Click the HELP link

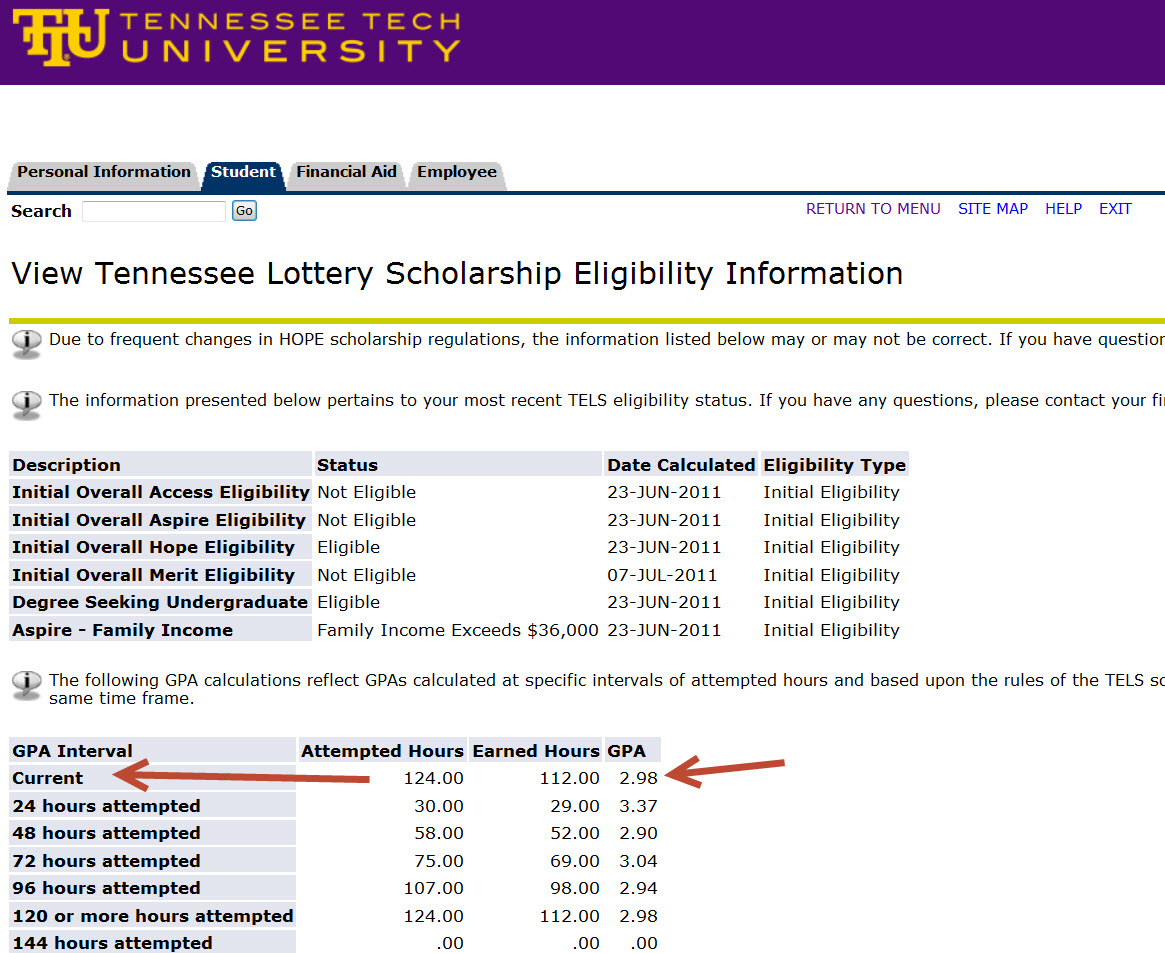coord(1063,209)
